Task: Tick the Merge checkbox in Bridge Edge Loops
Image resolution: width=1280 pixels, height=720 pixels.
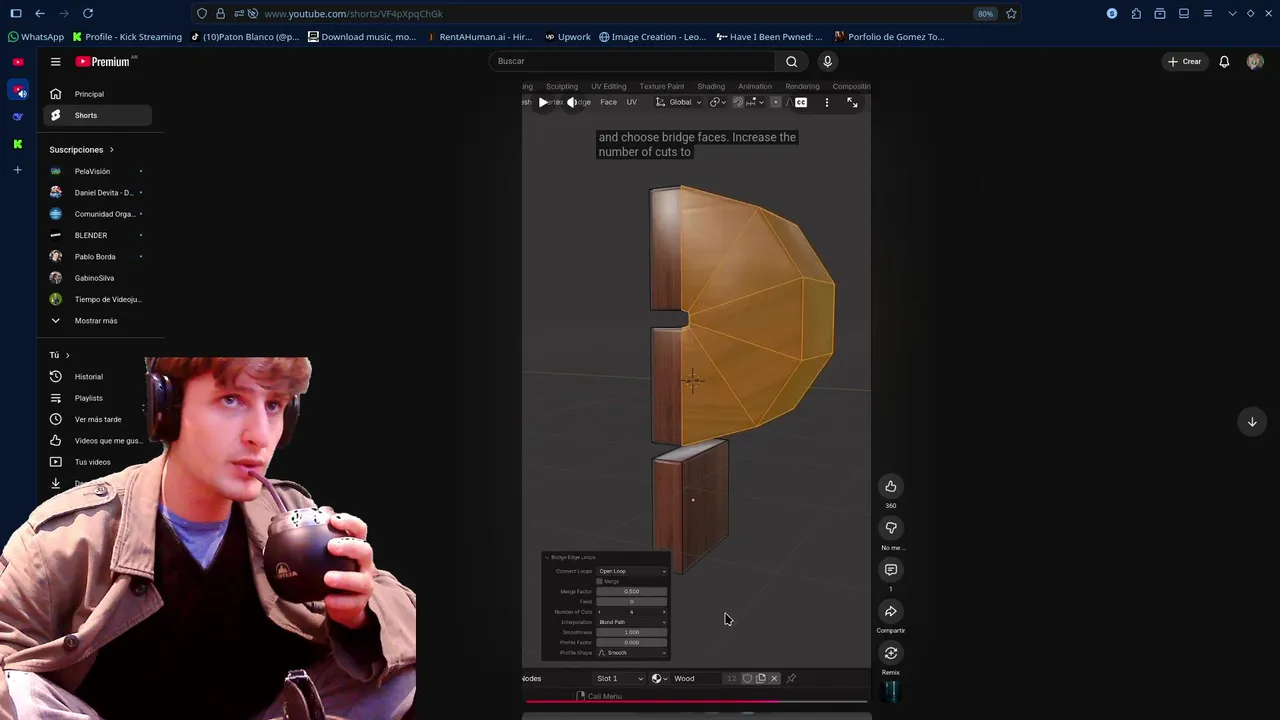Action: coord(599,581)
